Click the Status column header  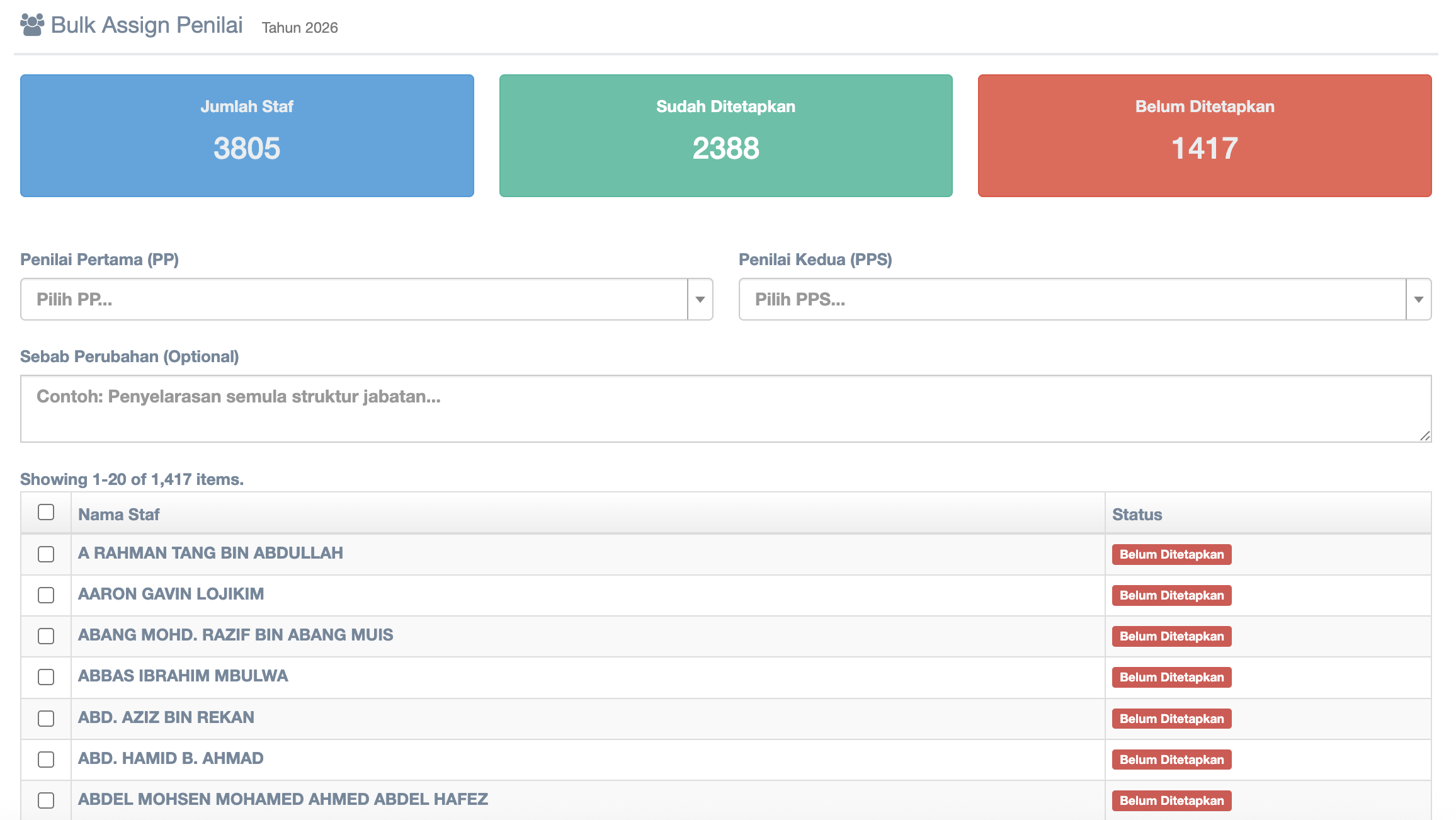(1137, 515)
